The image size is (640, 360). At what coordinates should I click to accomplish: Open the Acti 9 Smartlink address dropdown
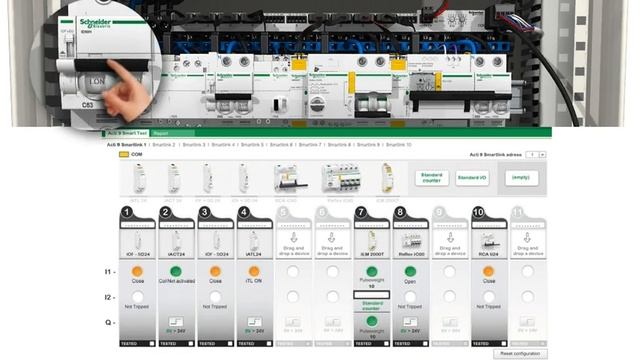pos(542,155)
